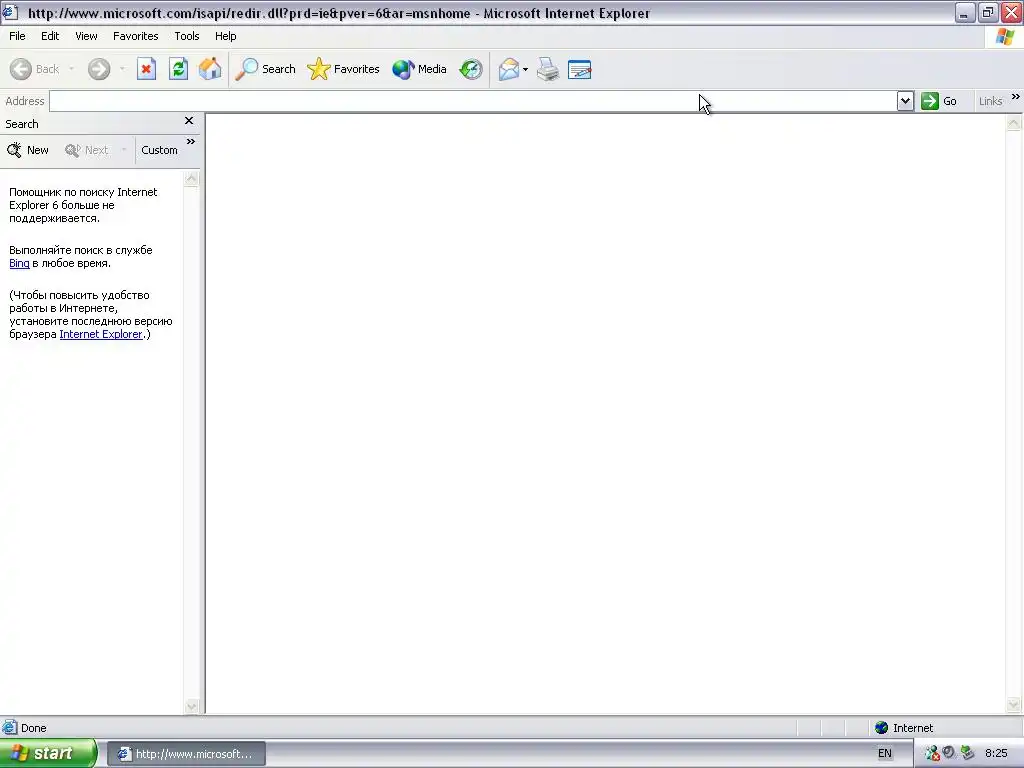Open the Edit menu
1024x768 pixels.
tap(50, 36)
